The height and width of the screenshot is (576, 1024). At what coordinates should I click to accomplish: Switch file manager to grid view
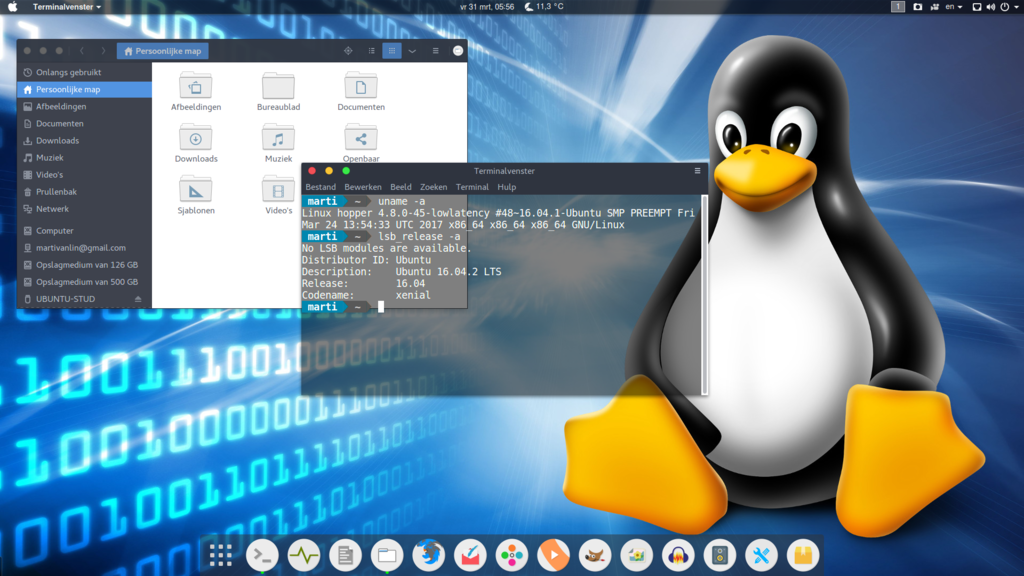point(392,51)
